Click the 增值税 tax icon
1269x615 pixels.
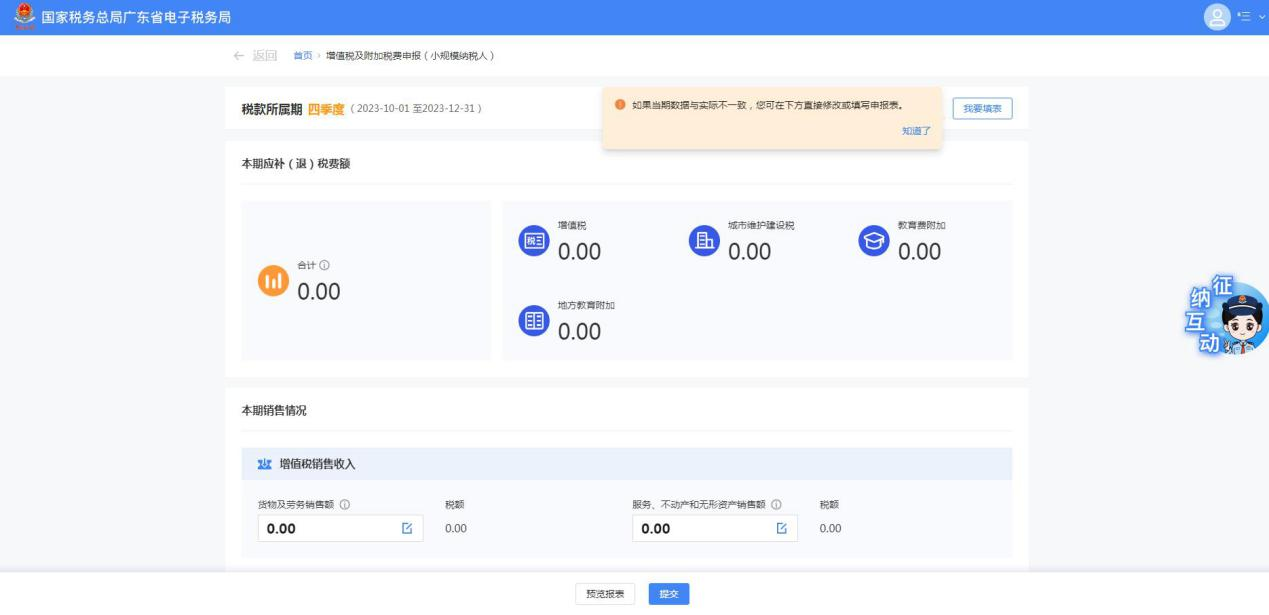[534, 241]
